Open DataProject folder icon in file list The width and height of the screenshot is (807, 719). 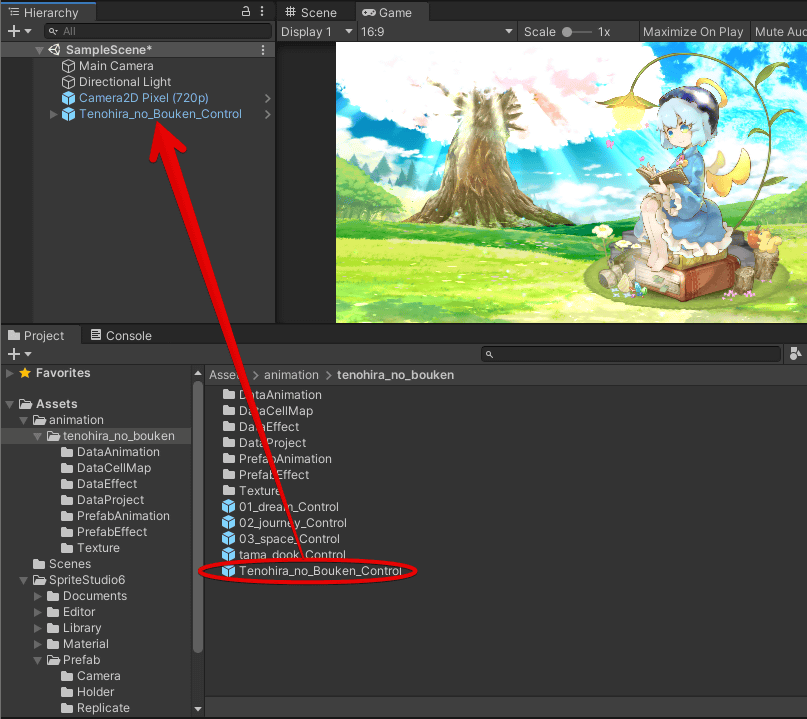point(229,442)
